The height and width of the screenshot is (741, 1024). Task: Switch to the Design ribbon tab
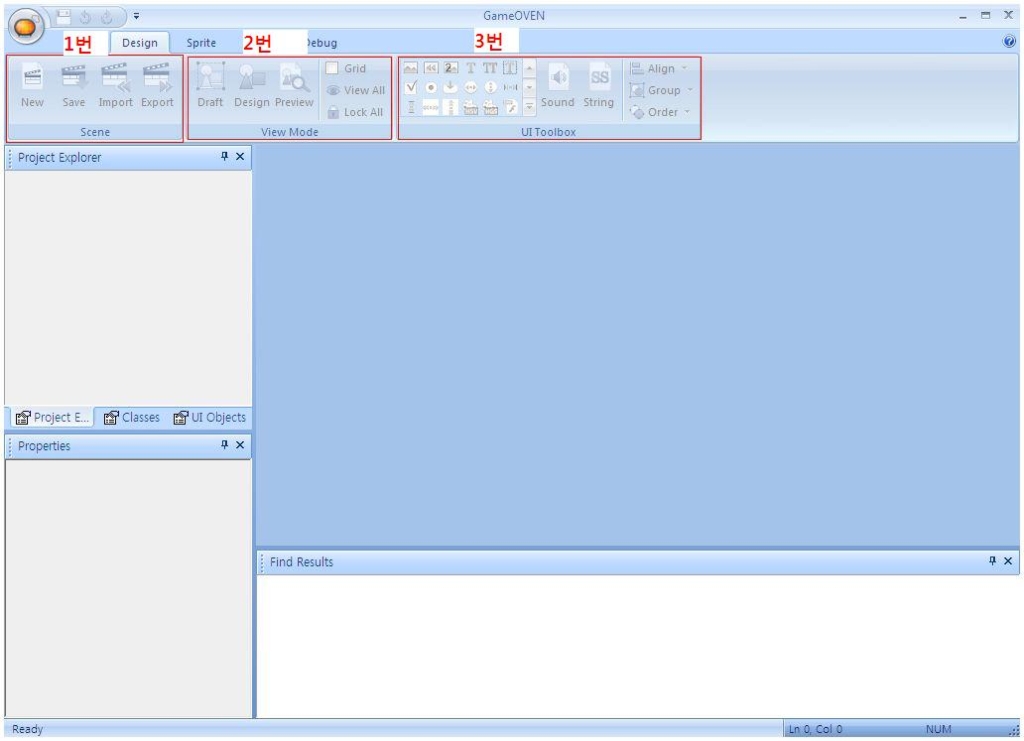[x=140, y=43]
